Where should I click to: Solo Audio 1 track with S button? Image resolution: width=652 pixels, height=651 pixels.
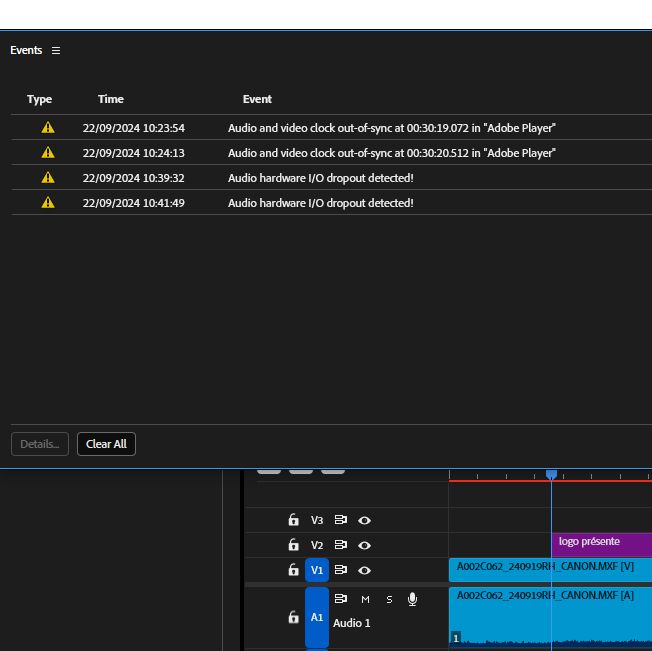(389, 599)
